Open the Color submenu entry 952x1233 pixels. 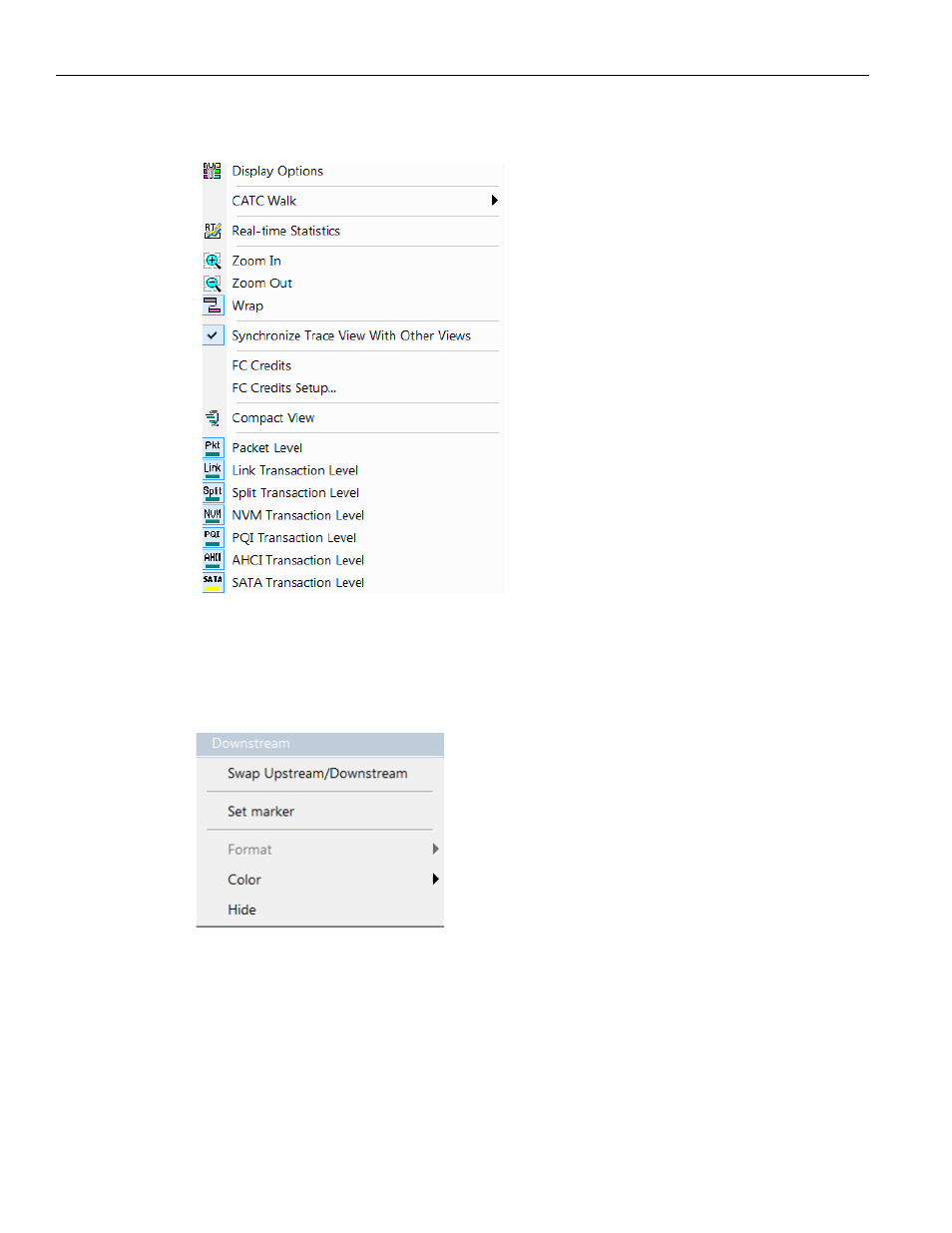(x=244, y=880)
